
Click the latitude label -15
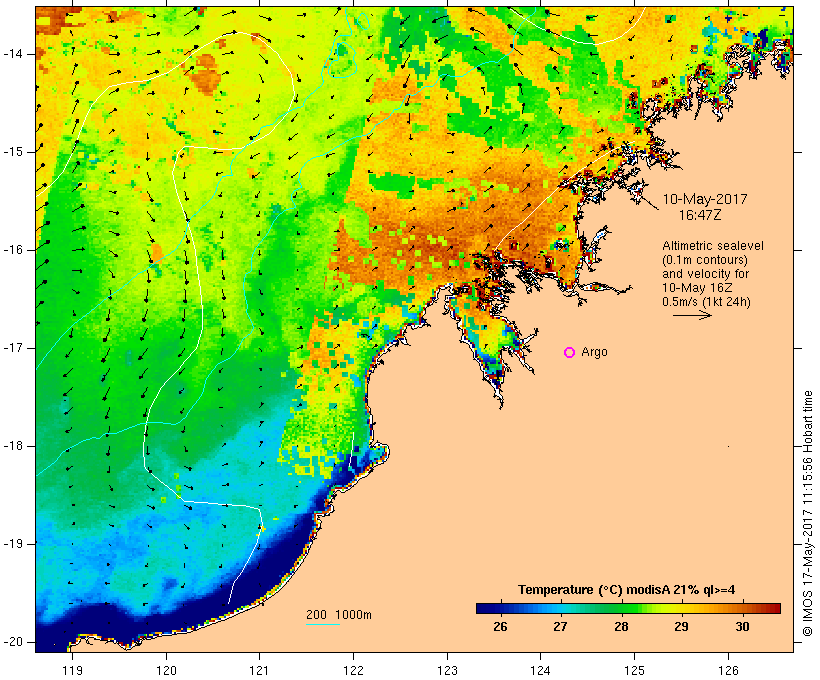click(x=13, y=152)
